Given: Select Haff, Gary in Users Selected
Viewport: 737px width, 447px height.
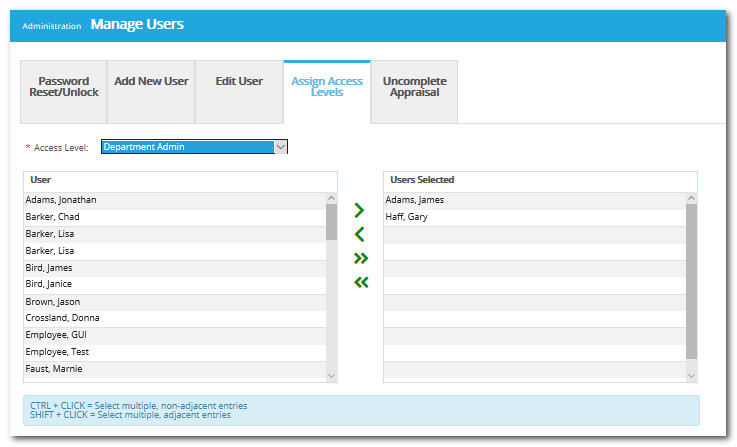Looking at the screenshot, I should (534, 217).
